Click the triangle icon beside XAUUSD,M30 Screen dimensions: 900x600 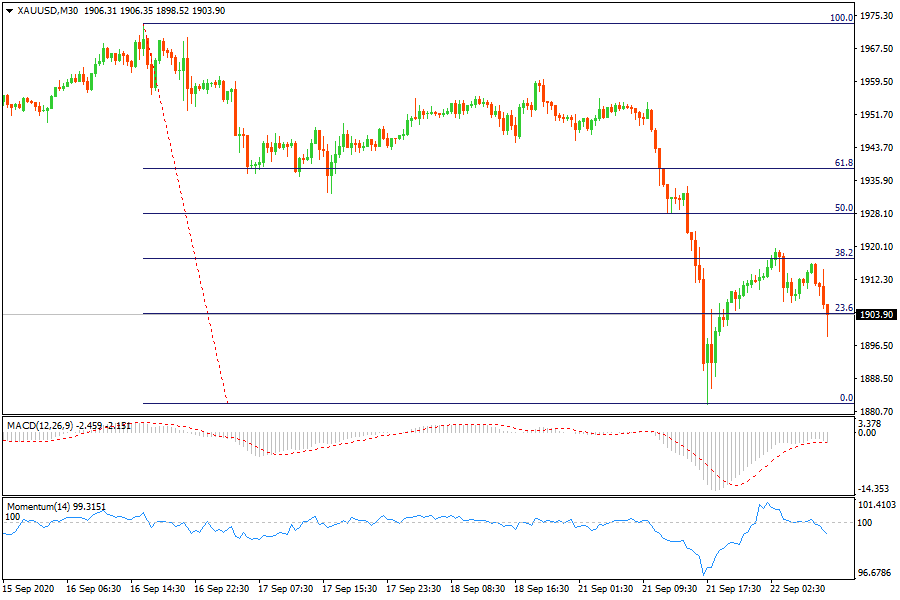[x=9, y=10]
